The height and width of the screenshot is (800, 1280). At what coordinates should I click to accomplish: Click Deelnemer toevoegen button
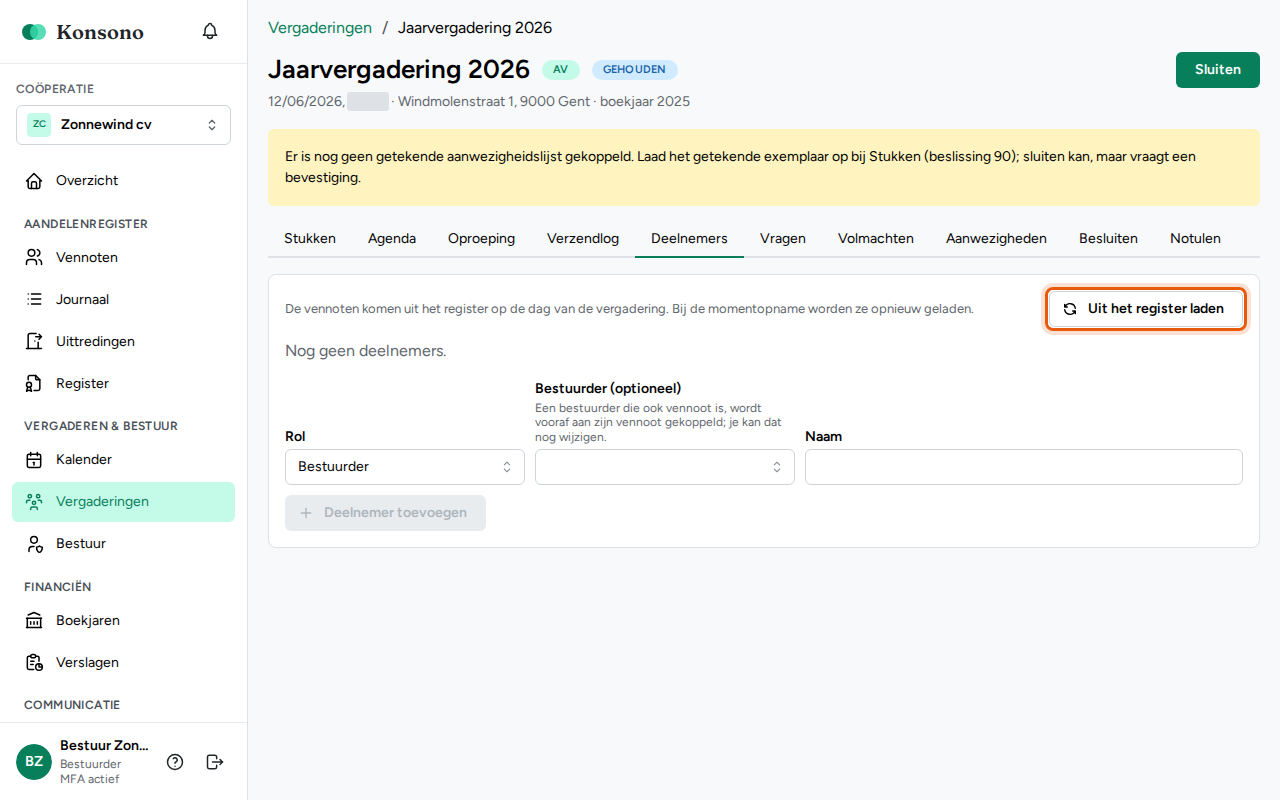pyautogui.click(x=385, y=513)
